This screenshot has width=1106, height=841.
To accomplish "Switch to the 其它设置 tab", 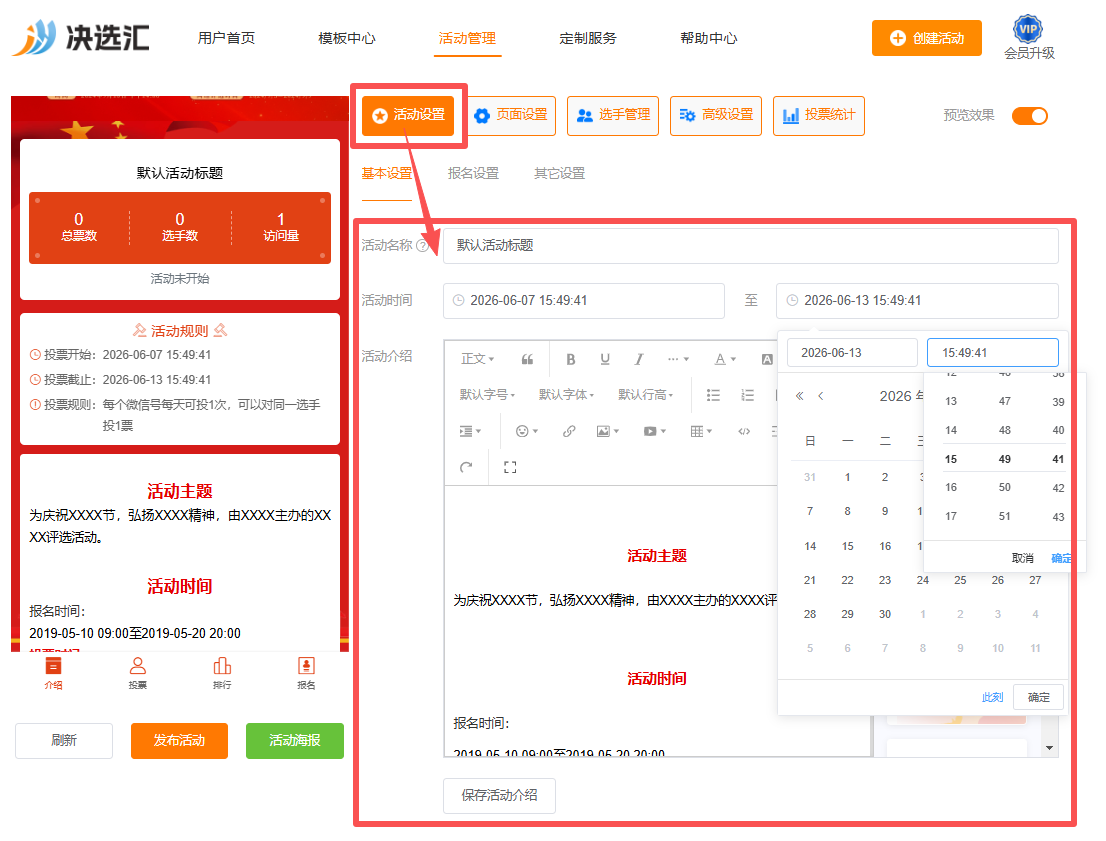I will click(559, 174).
